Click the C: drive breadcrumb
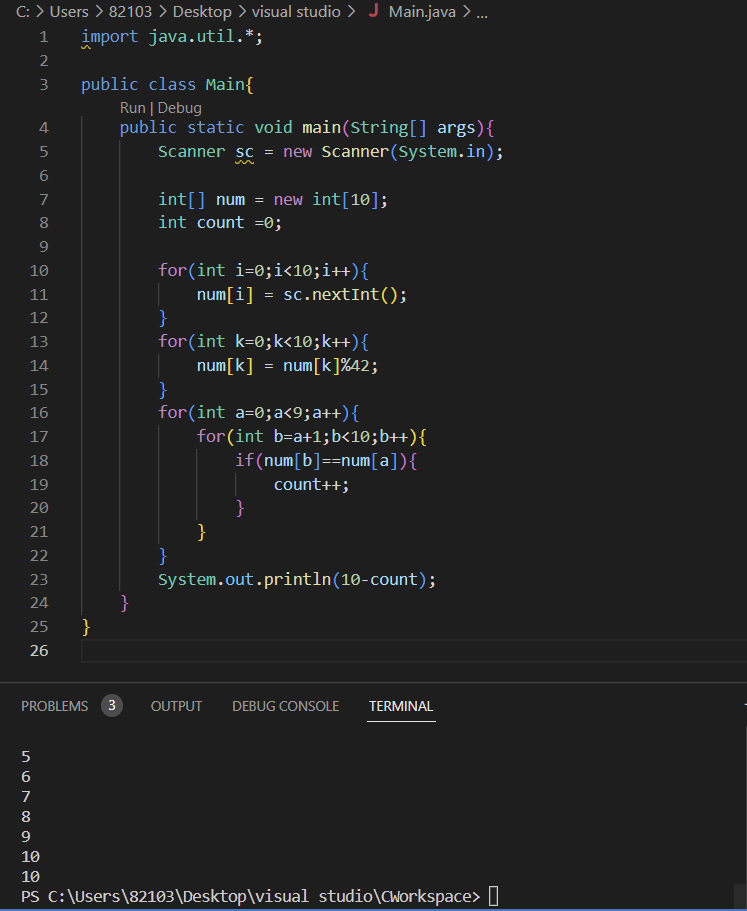The width and height of the screenshot is (747, 911). coord(23,12)
